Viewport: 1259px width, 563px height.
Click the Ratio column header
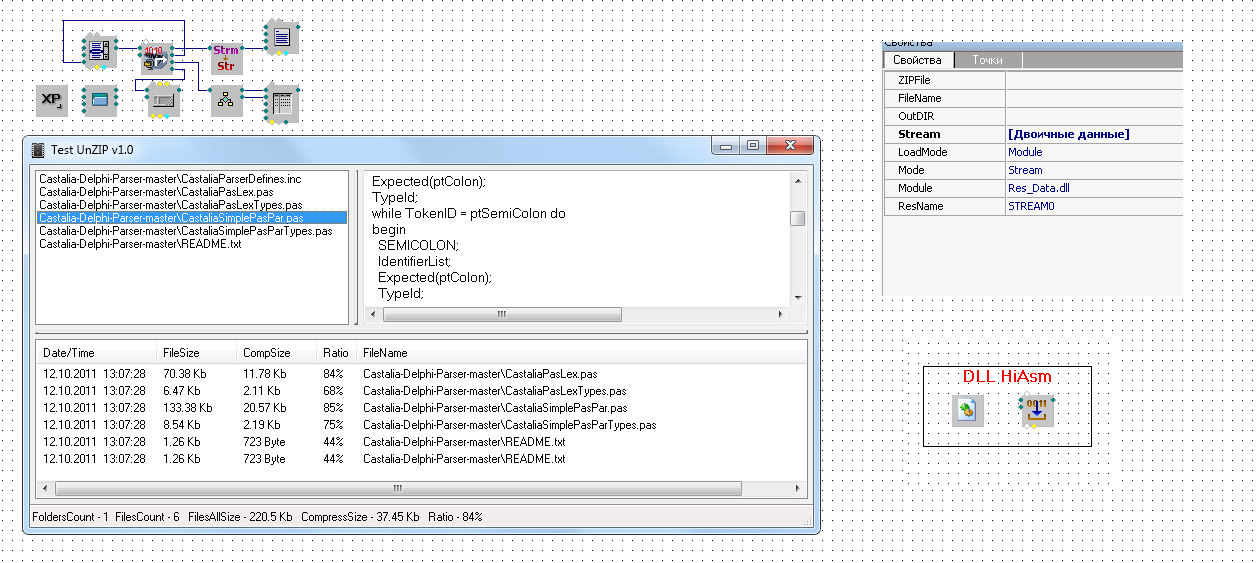[x=335, y=353]
